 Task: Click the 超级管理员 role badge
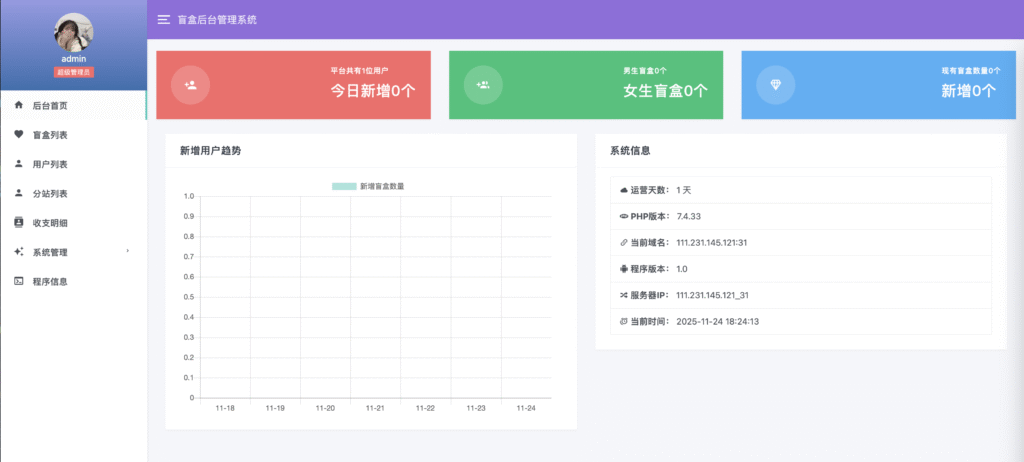pyautogui.click(x=74, y=73)
